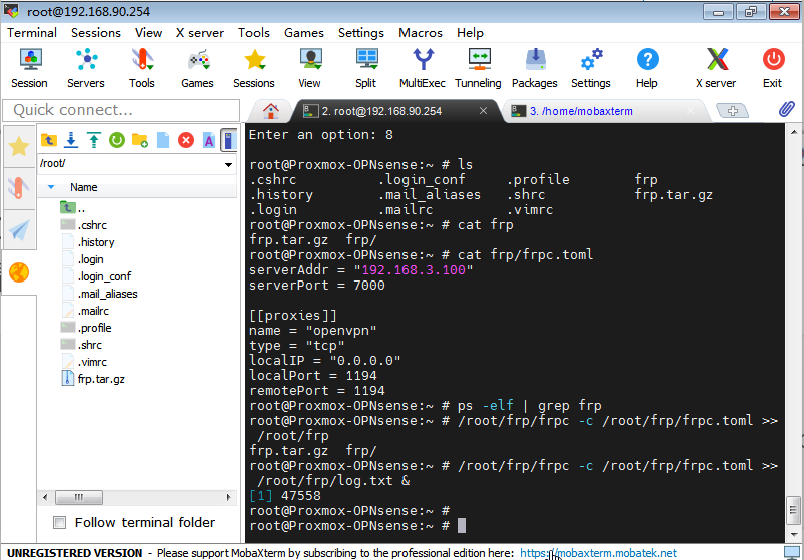The image size is (804, 560).
Task: Click the new tab button
Action: (733, 111)
